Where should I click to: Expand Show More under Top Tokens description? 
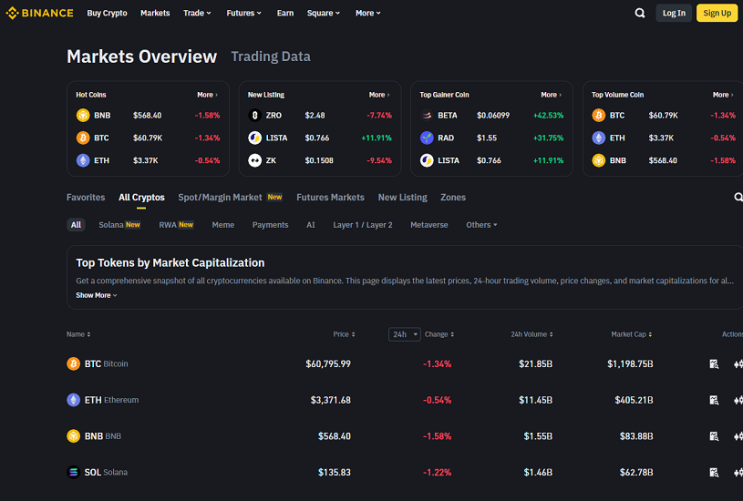click(96, 295)
